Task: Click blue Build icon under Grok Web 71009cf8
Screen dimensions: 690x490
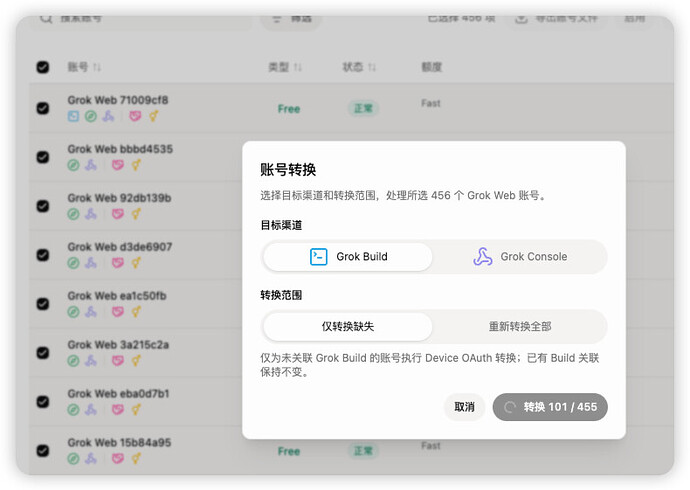Action: [73, 116]
